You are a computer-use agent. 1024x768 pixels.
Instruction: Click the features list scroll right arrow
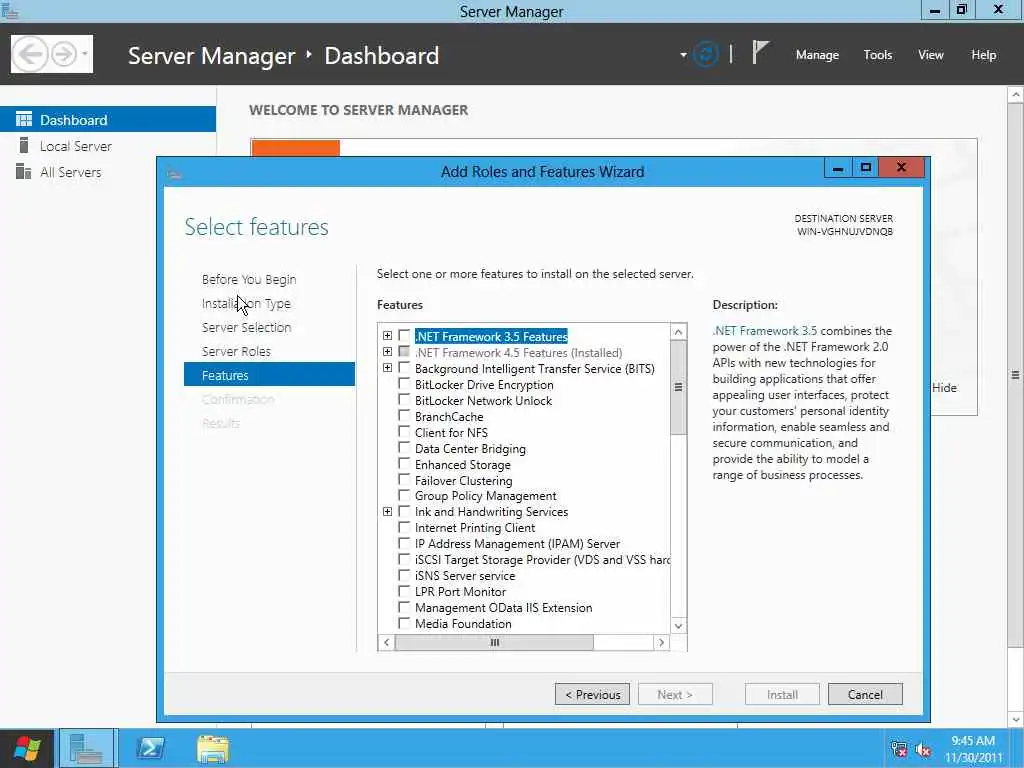662,642
